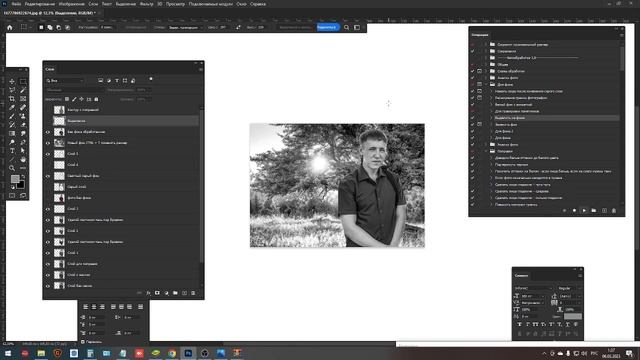Open the 'Справка' menu

click(258, 4)
